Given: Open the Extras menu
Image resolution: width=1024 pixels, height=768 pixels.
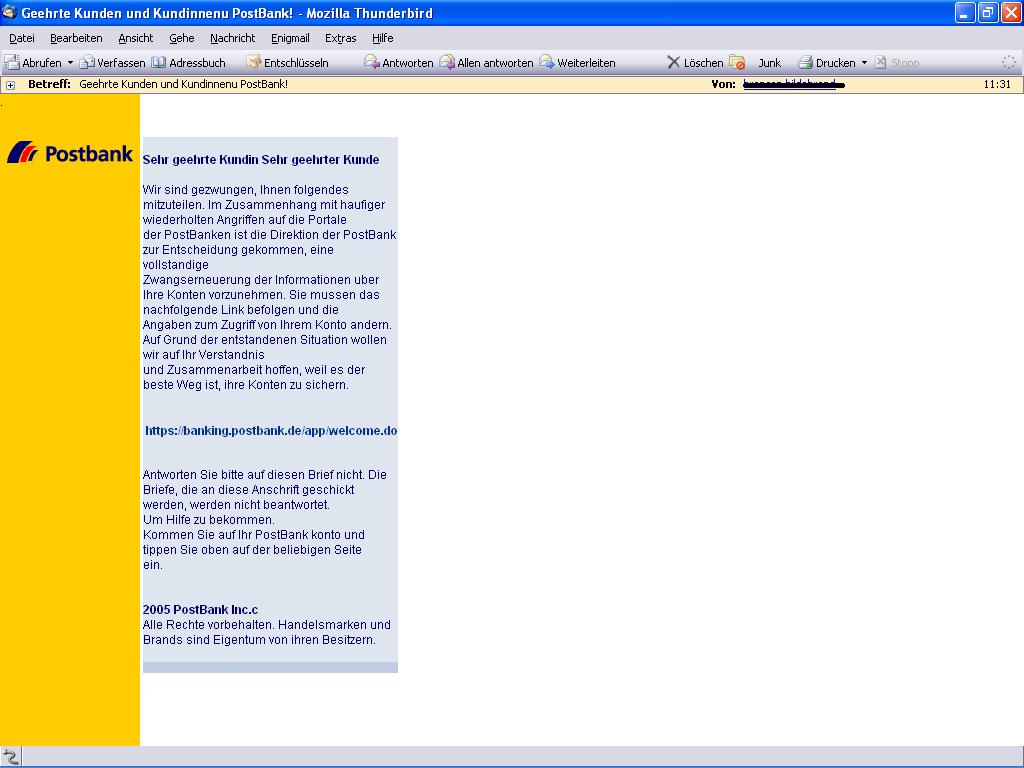Looking at the screenshot, I should click(341, 38).
